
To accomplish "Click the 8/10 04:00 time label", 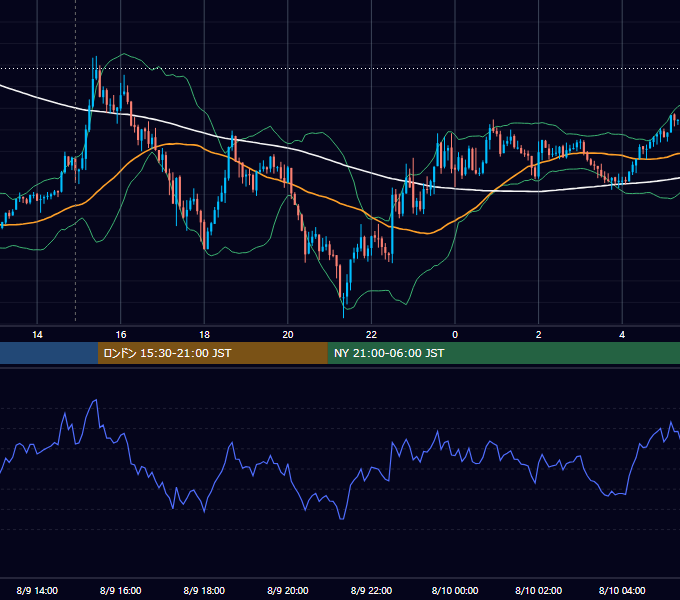I will point(622,590).
